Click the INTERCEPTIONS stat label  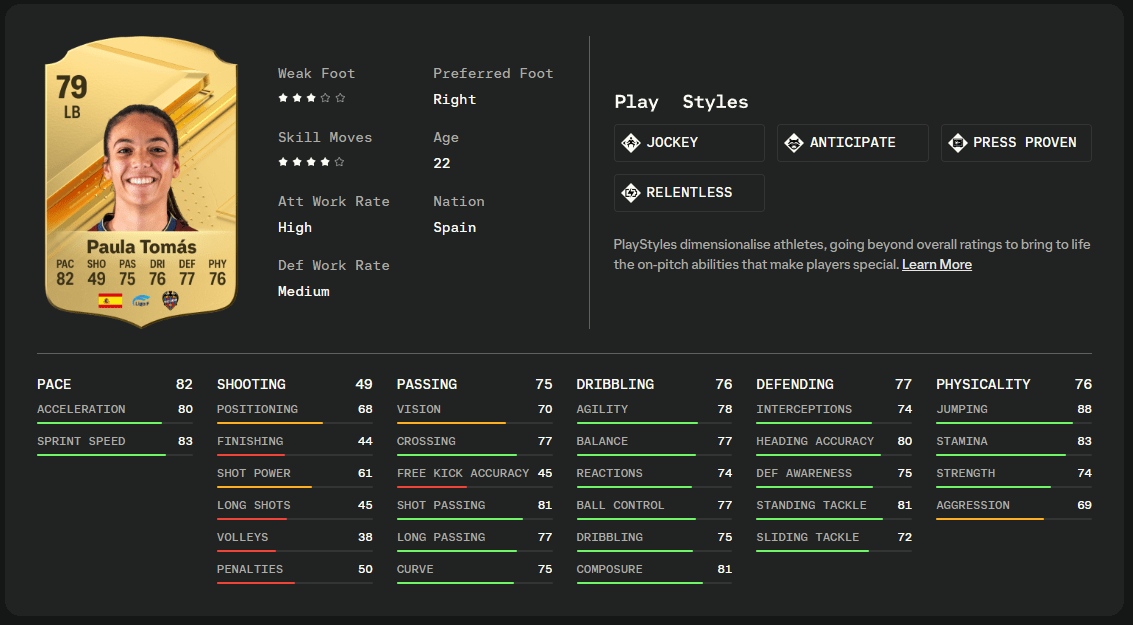(804, 409)
